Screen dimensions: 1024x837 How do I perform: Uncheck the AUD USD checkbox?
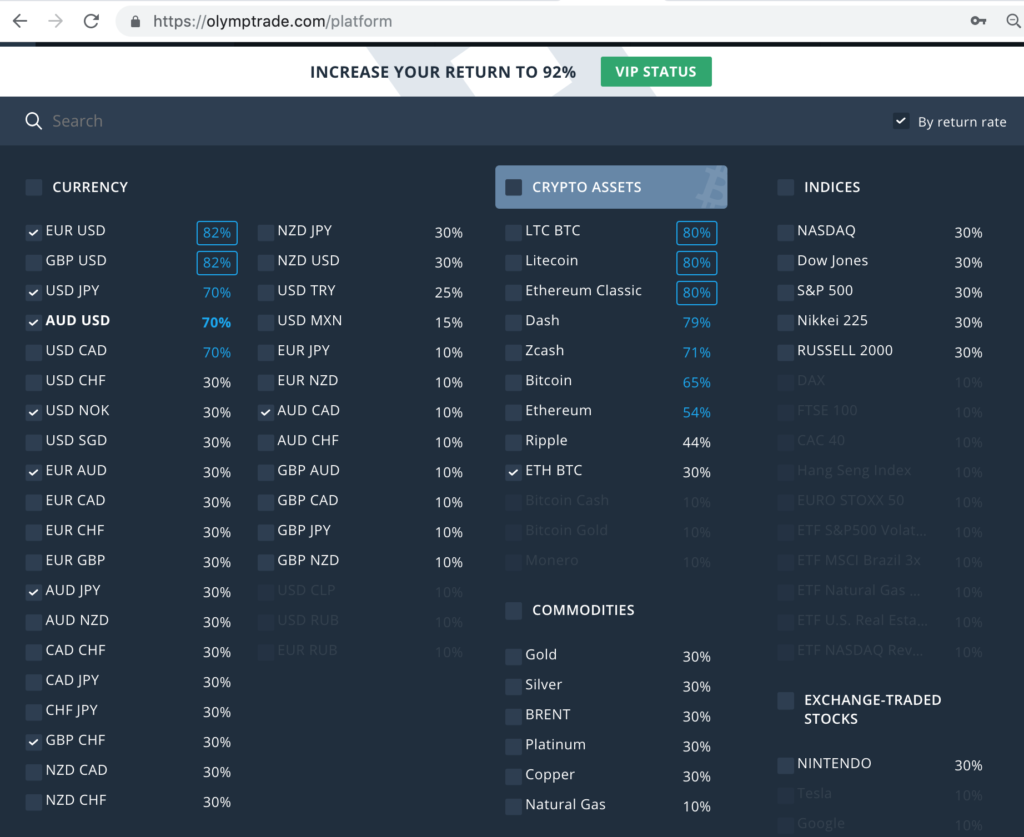(33, 322)
